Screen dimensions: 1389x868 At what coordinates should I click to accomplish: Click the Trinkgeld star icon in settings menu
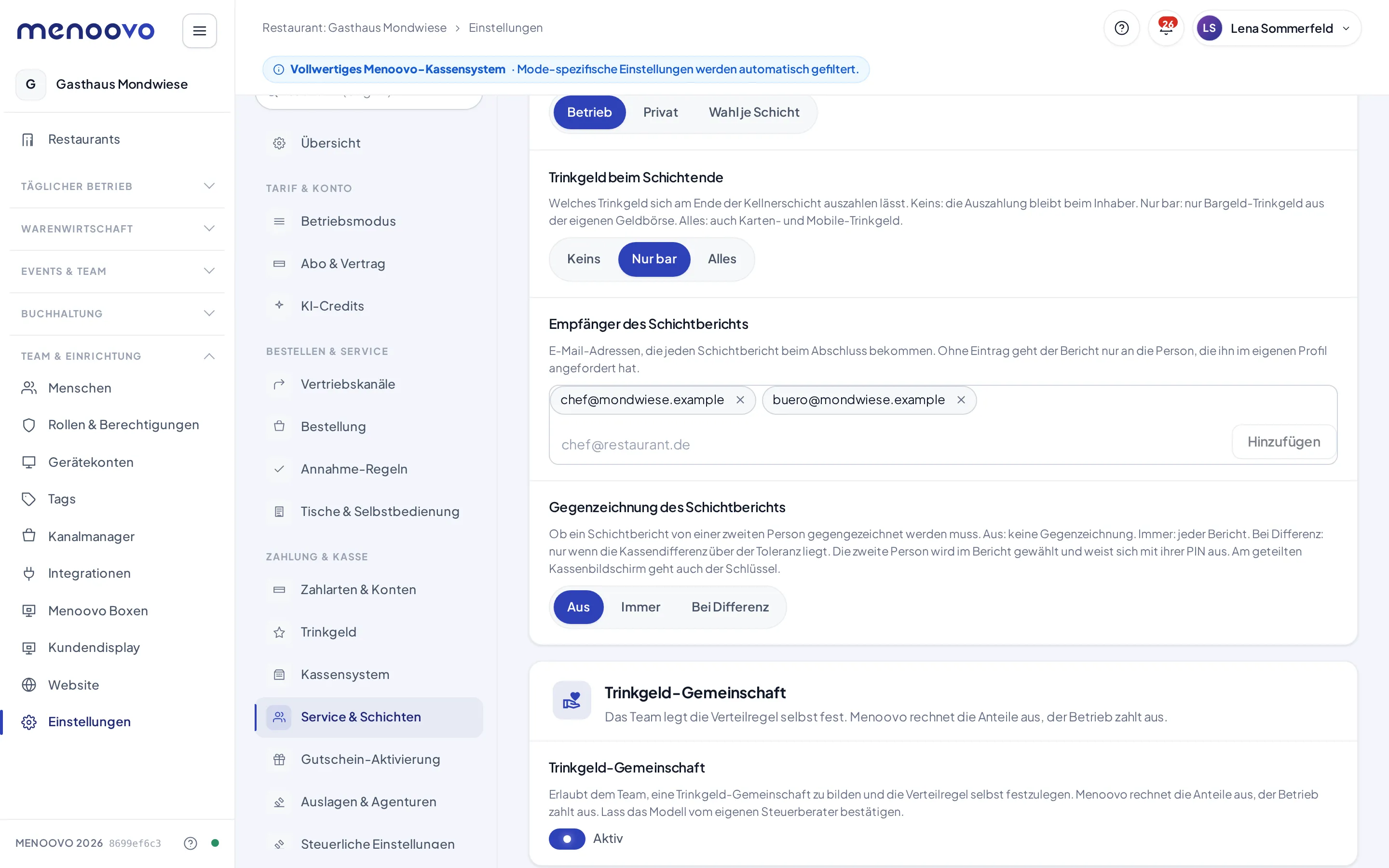pos(279,632)
